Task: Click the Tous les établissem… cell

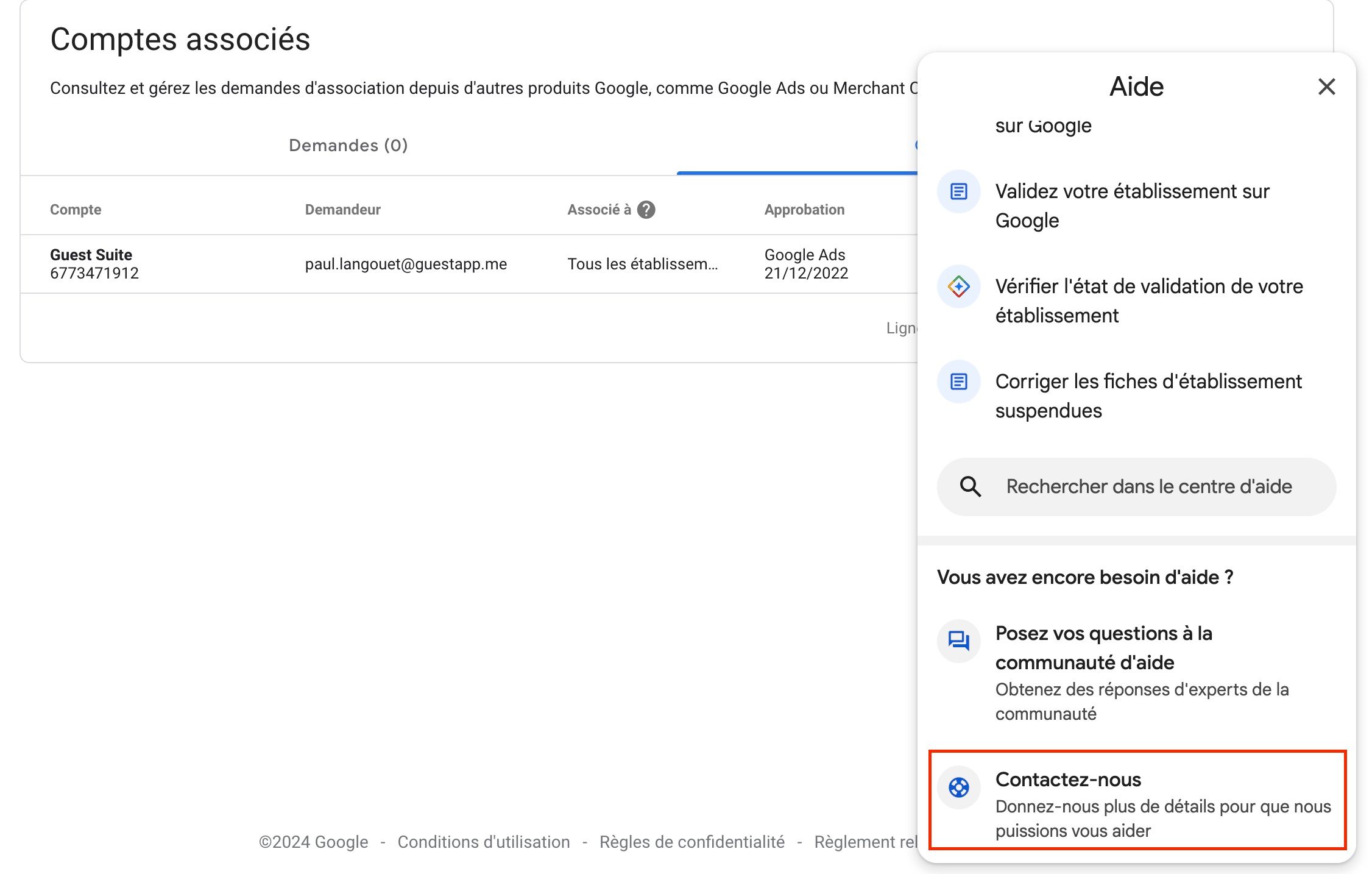Action: click(643, 264)
